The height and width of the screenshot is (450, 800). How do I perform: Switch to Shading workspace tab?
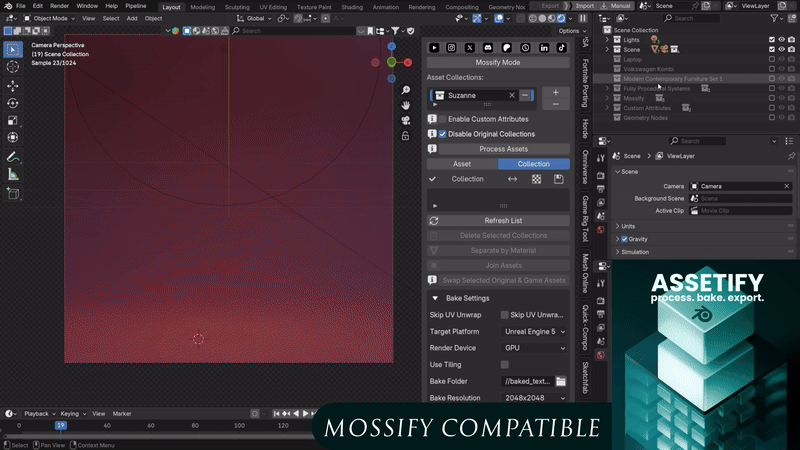coord(352,7)
